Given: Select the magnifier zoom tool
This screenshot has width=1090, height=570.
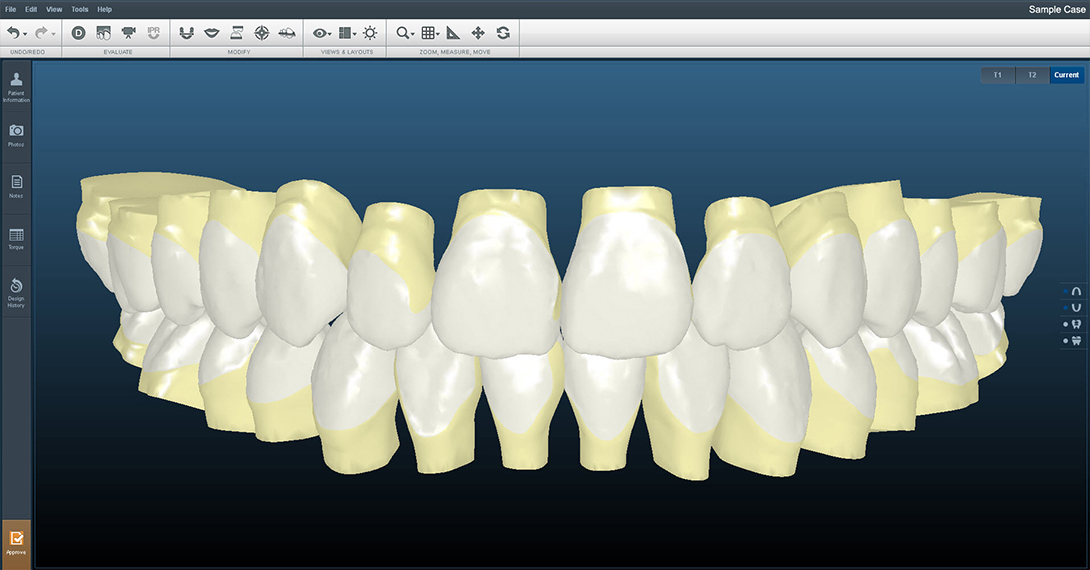Looking at the screenshot, I should click(402, 33).
